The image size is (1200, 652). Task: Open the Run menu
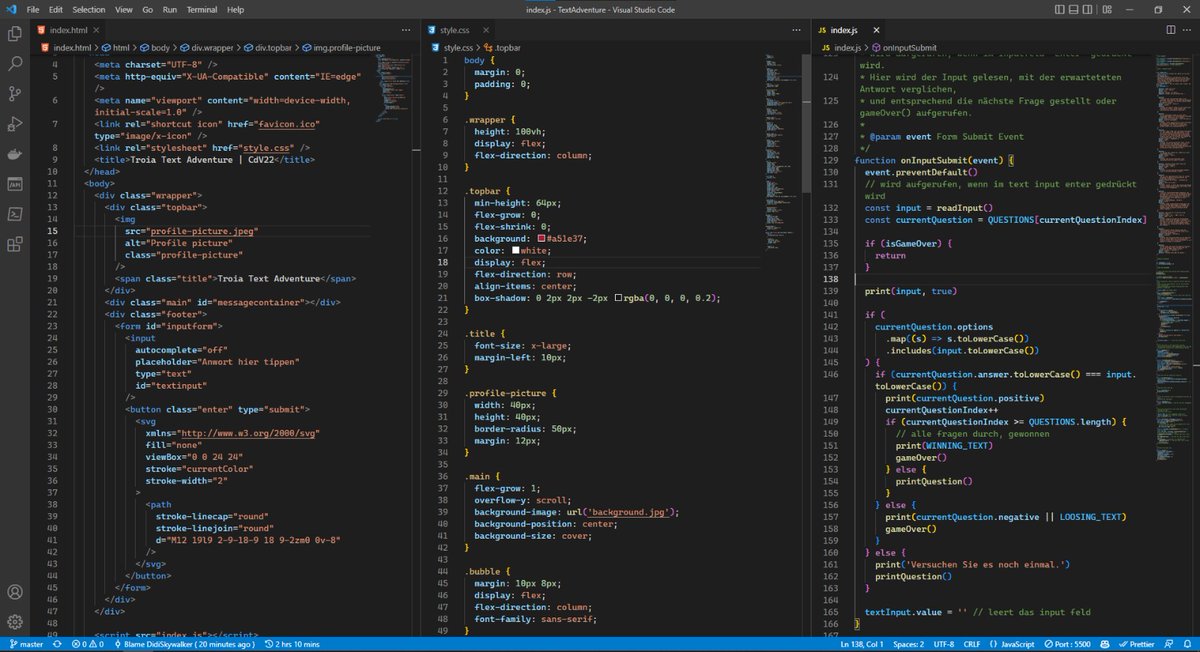pos(170,9)
